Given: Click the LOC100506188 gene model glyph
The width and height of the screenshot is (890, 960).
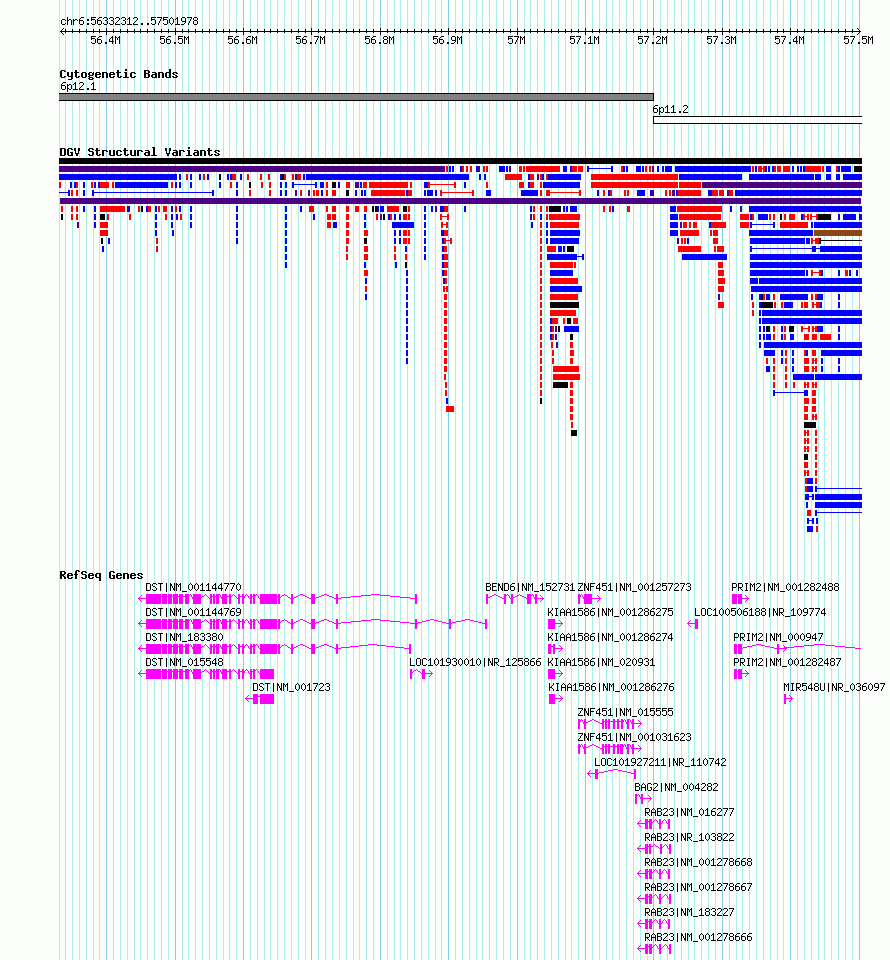Looking at the screenshot, I should click(x=693, y=624).
